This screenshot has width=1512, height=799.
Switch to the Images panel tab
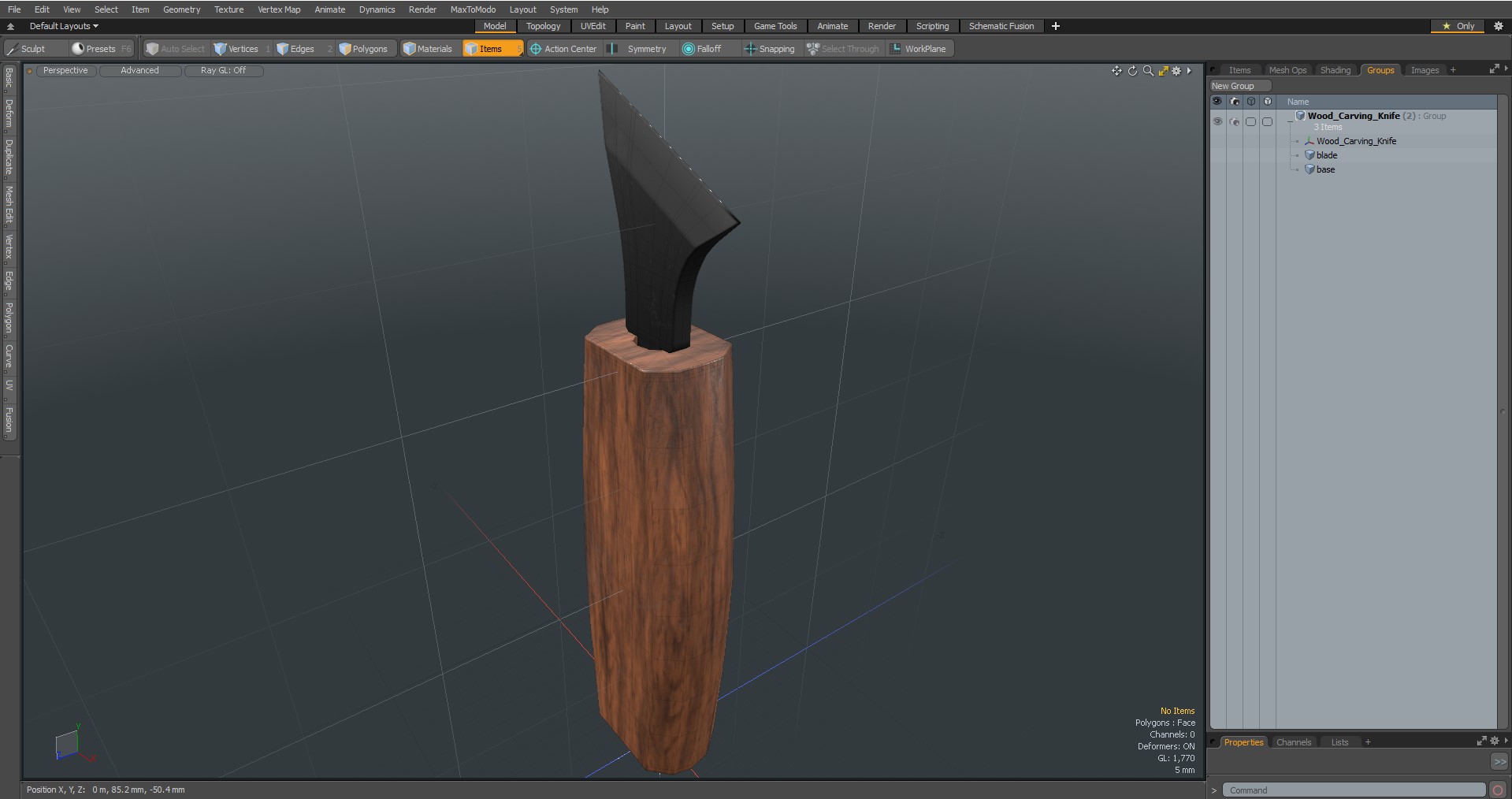(x=1425, y=70)
